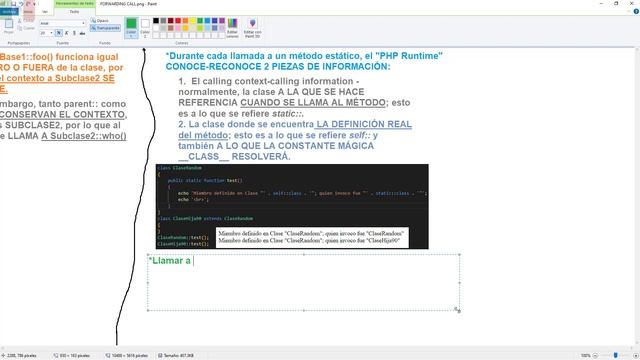Click the zoom level slider thumb
This screenshot has width=640, height=360.
[x=616, y=356]
